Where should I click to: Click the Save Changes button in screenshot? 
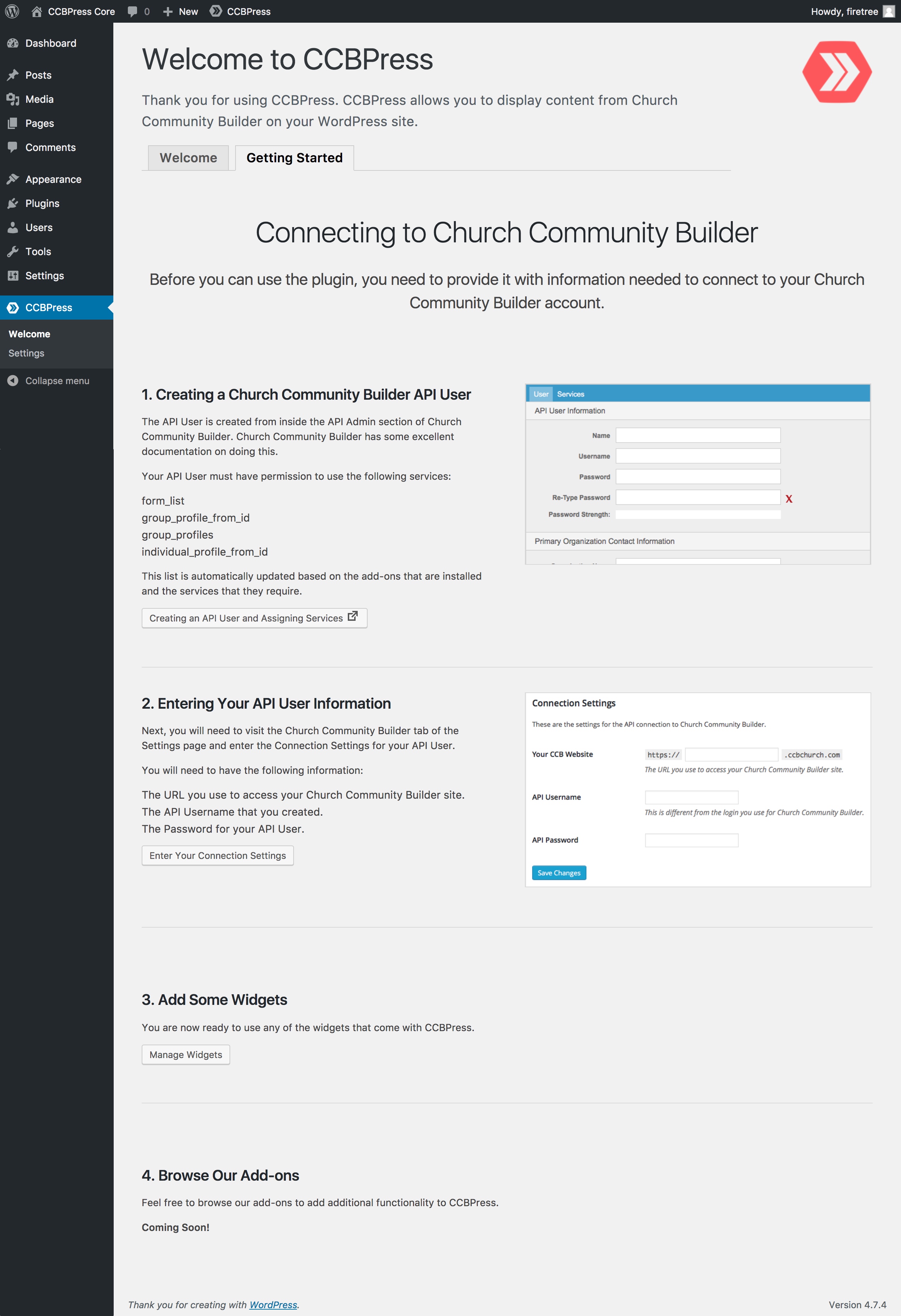tap(559, 873)
